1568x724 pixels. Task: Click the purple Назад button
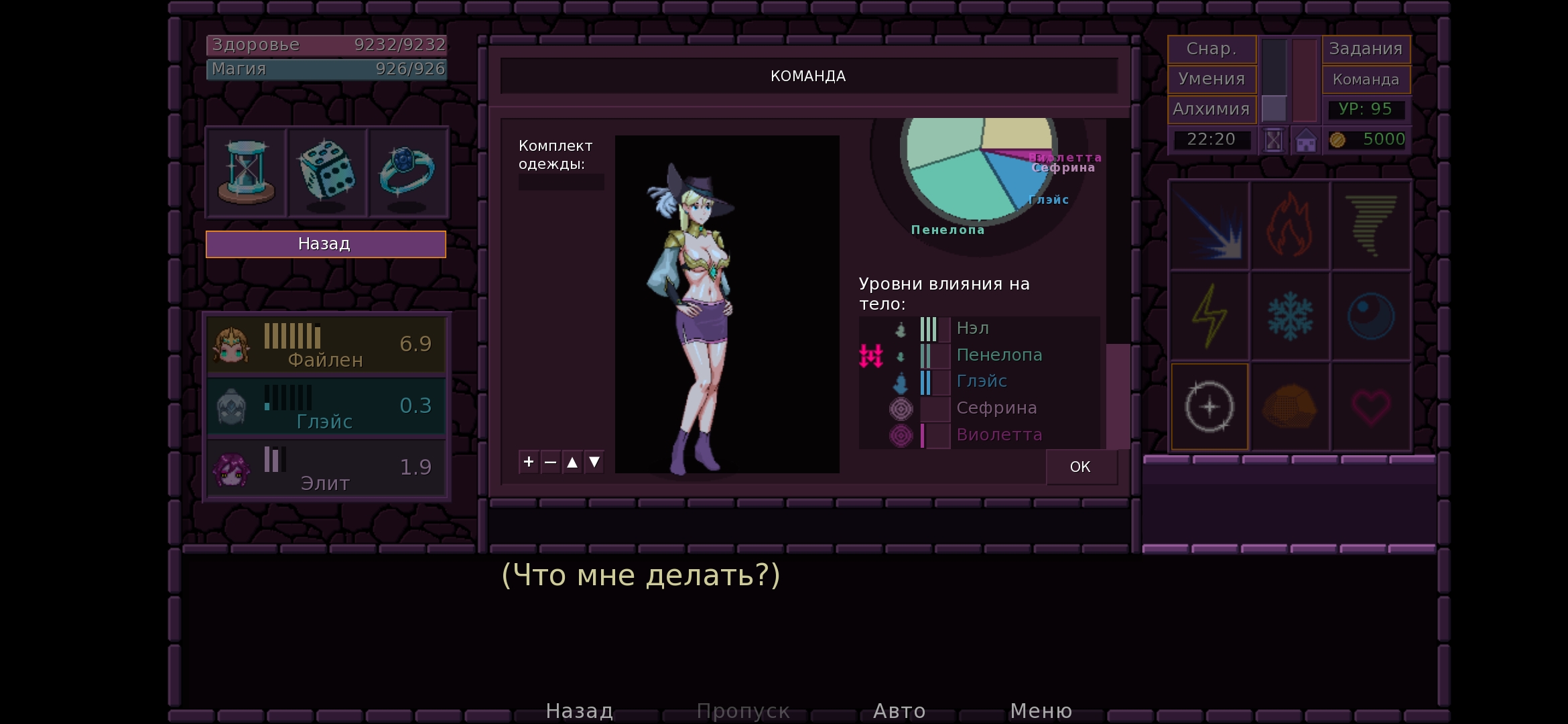pyautogui.click(x=326, y=244)
